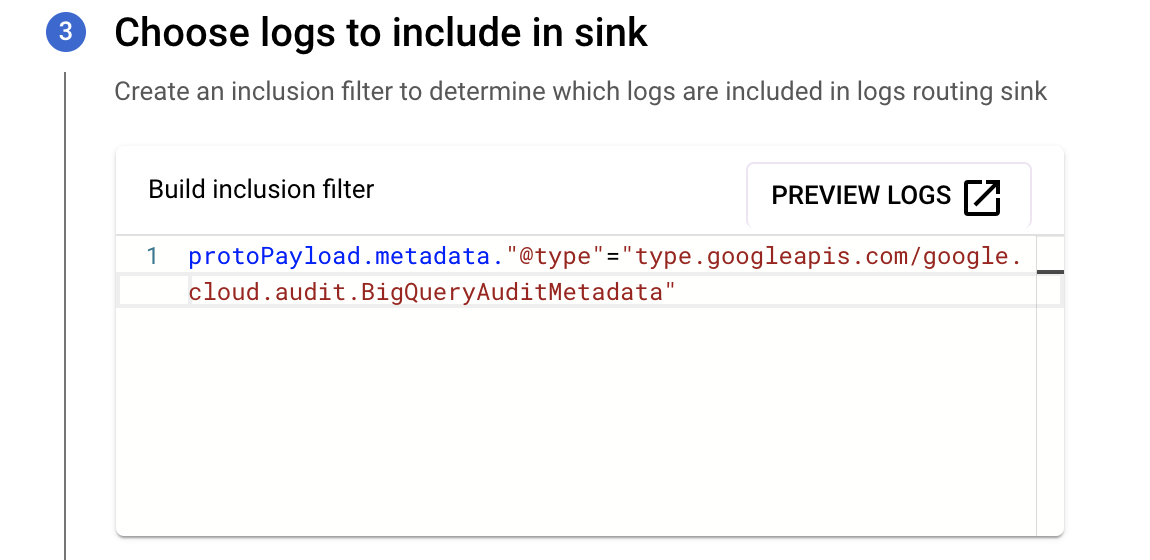This screenshot has height=560, width=1150.
Task: Place cursor on protoPayload.metadata in the filter
Action: [341, 257]
